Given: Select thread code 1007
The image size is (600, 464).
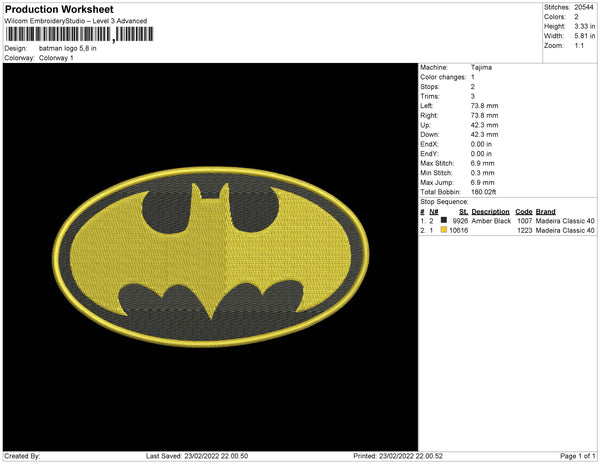Looking at the screenshot, I should [525, 221].
